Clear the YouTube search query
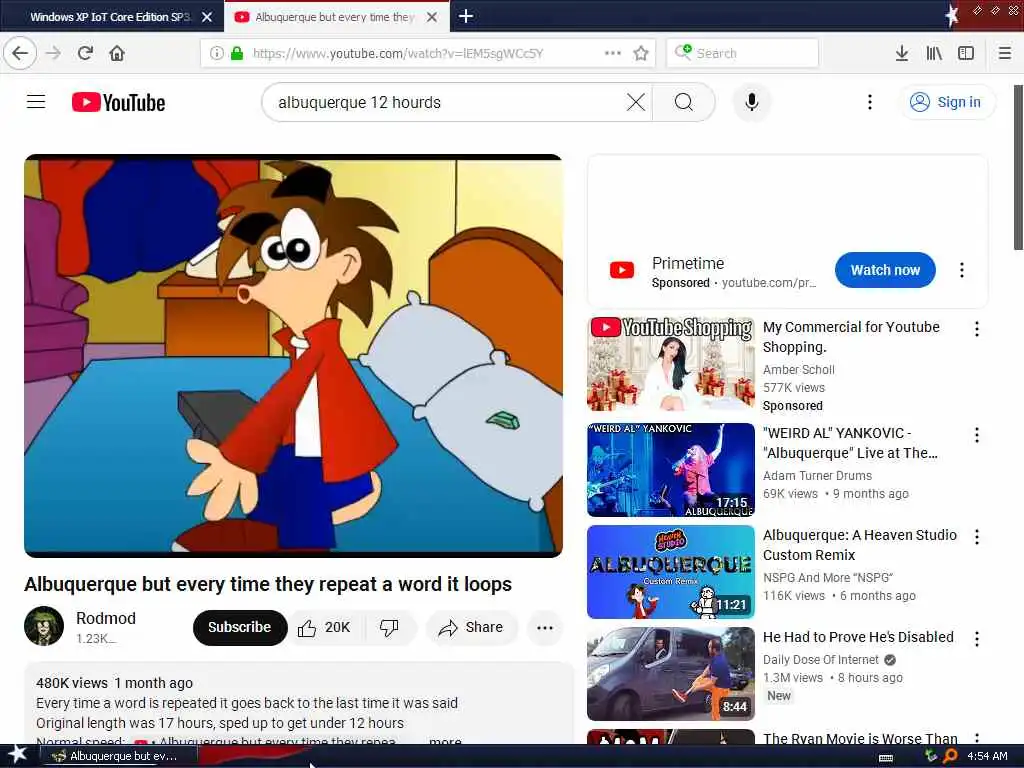Screen dimensions: 1024x768 635,102
